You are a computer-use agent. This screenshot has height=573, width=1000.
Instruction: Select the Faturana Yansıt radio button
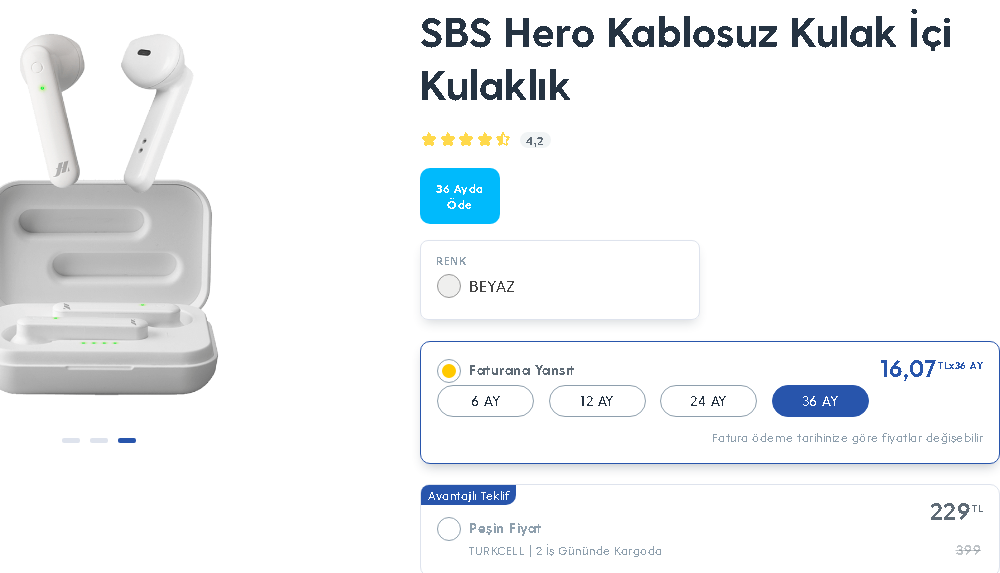(449, 371)
